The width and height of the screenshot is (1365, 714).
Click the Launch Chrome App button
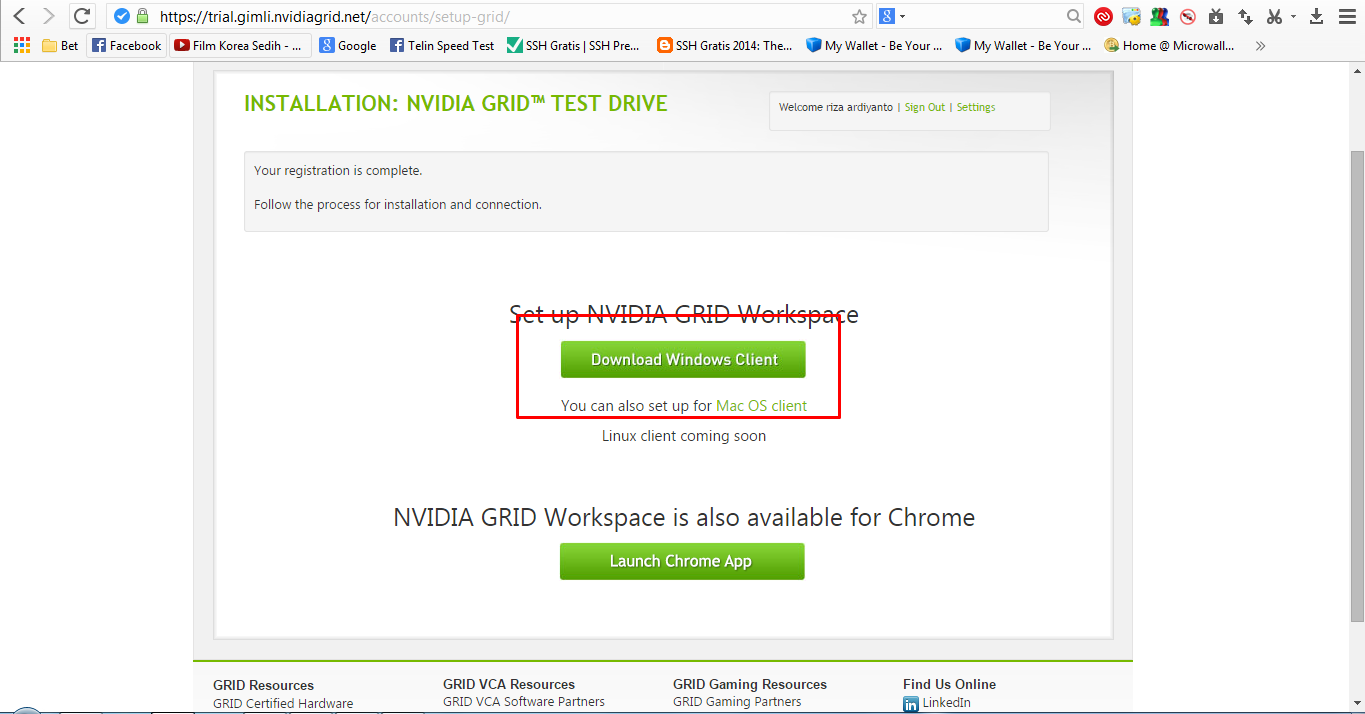[682, 561]
